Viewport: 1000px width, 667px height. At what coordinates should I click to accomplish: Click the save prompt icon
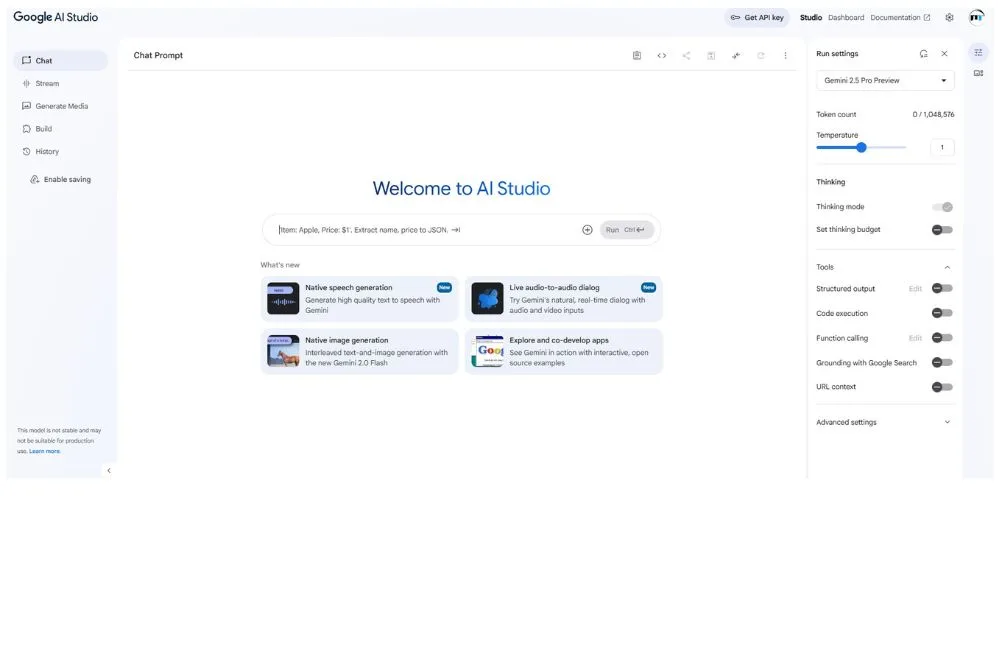click(711, 55)
